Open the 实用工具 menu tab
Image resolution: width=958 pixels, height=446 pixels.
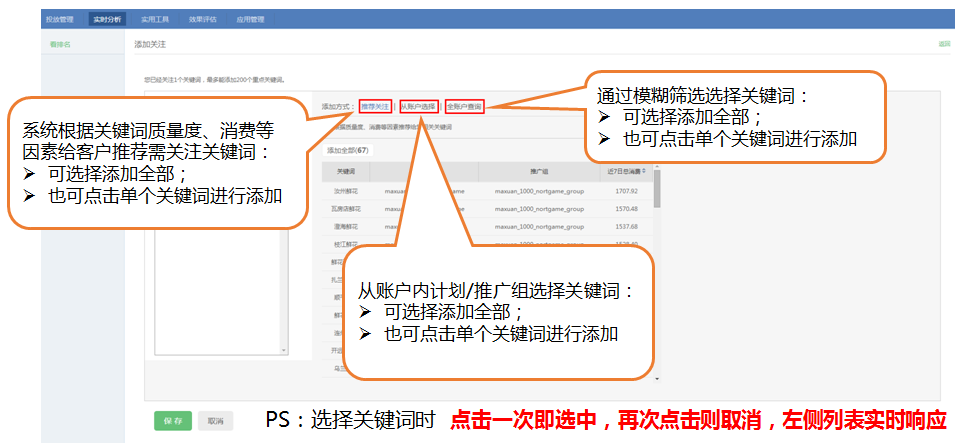click(x=156, y=19)
